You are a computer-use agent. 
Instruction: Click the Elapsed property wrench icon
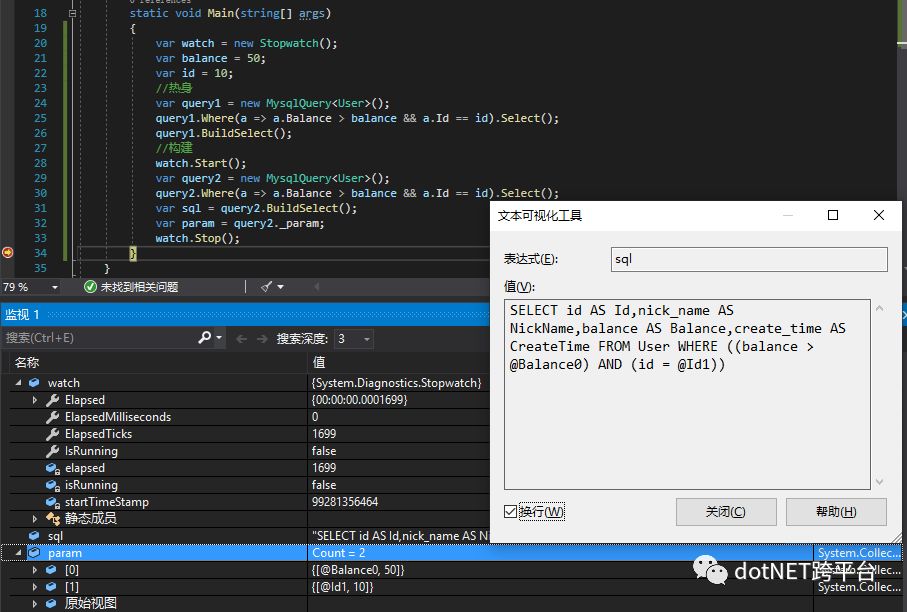53,400
